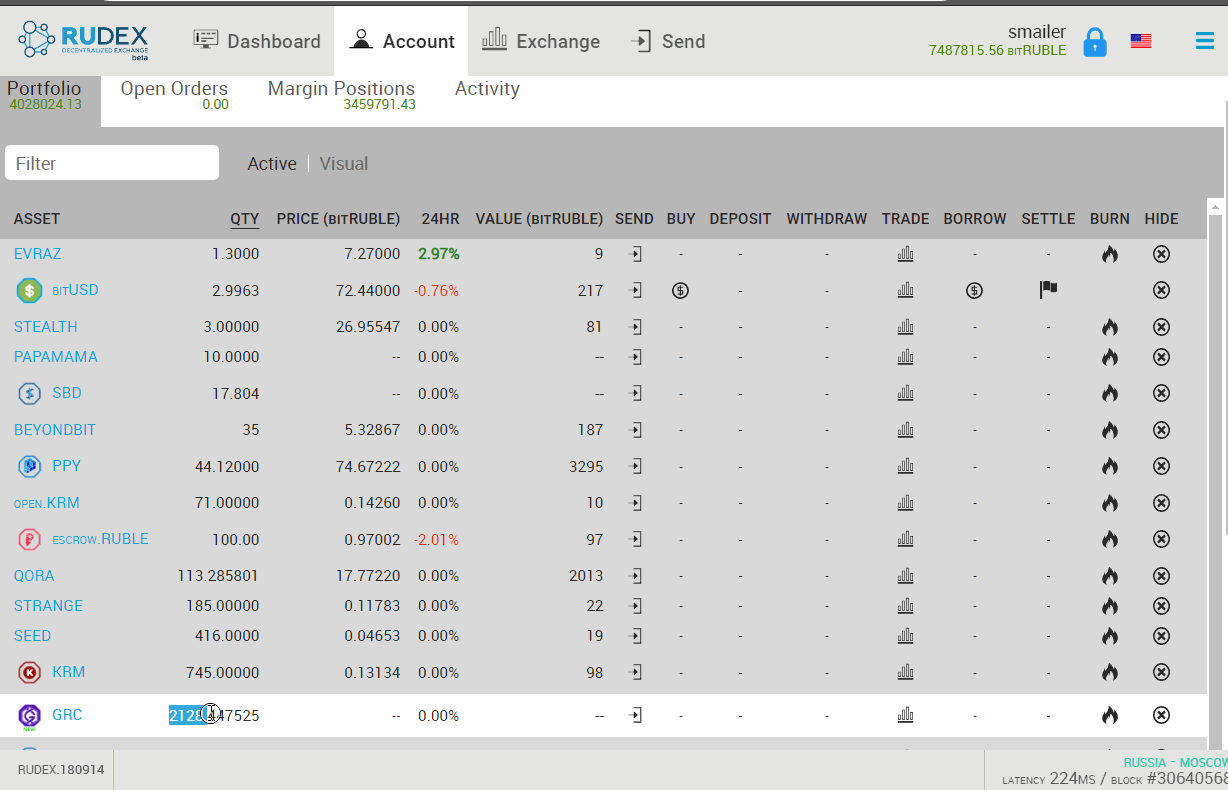This screenshot has height=790, width=1228.
Task: Open trade chart icon for PPY
Action: pyautogui.click(x=905, y=467)
